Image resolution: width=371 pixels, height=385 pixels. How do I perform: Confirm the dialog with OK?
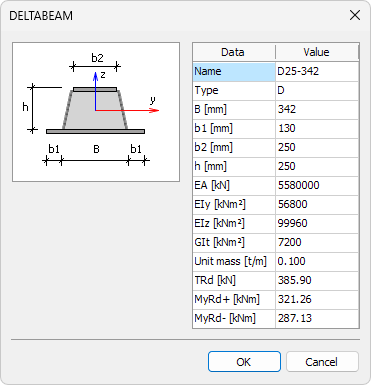pyautogui.click(x=244, y=362)
